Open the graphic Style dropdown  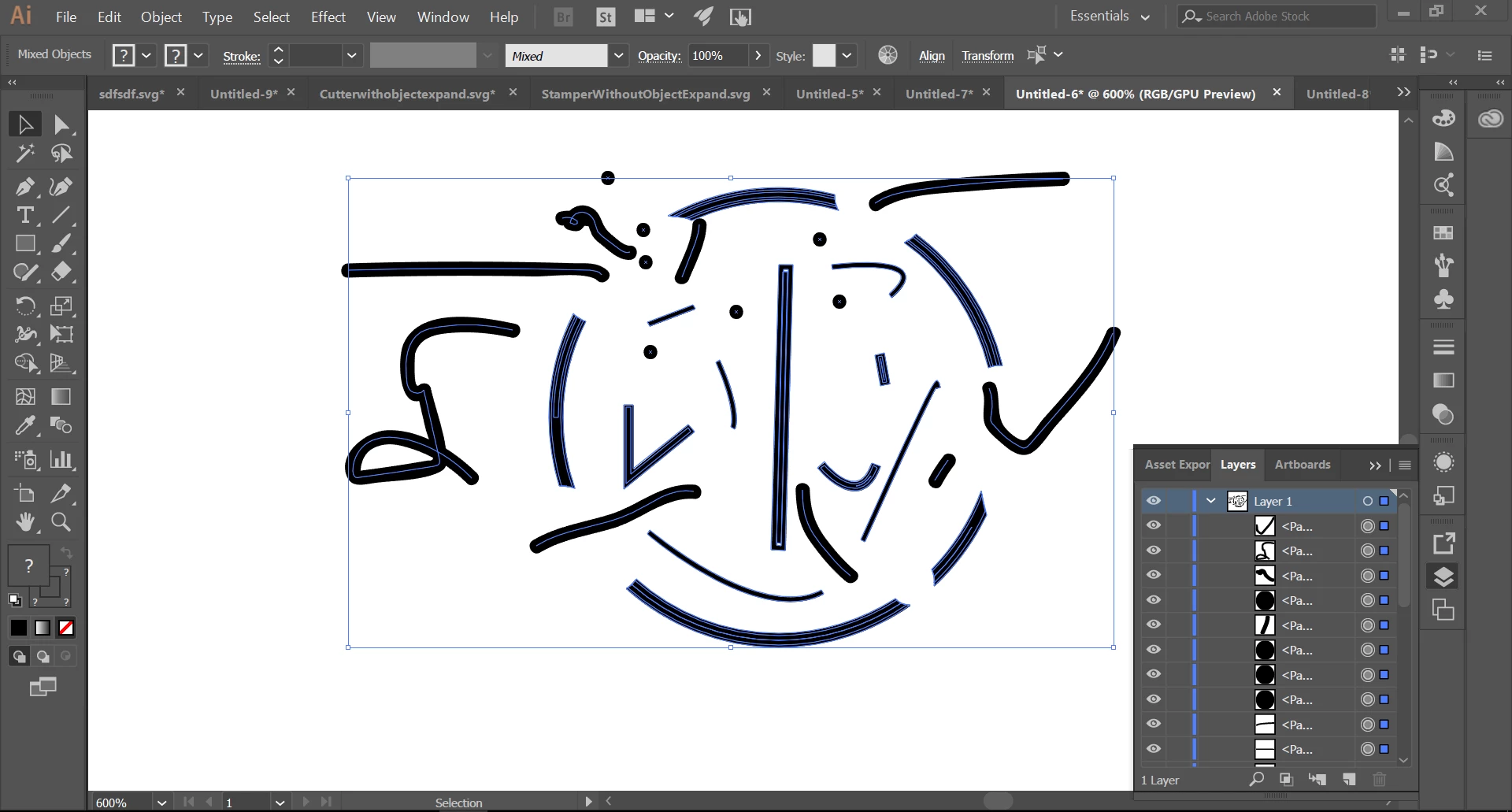point(847,55)
